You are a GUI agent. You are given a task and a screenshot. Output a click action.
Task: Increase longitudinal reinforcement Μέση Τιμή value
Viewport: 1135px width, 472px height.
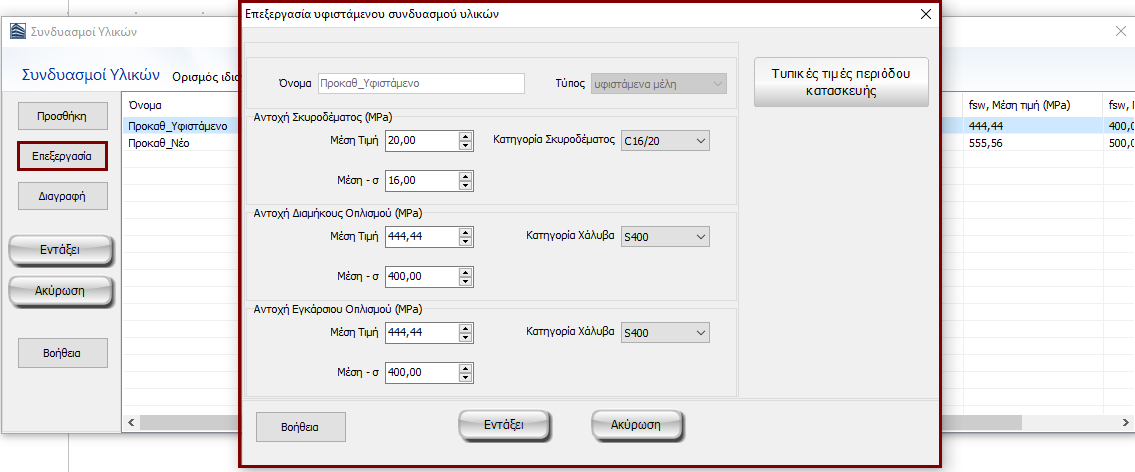pos(465,231)
